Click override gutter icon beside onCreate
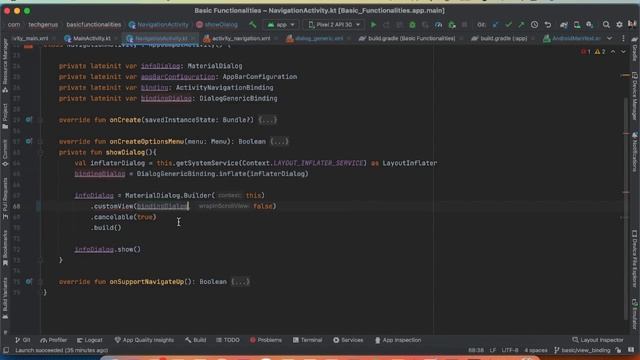The height and width of the screenshot is (360, 640). pos(29,120)
